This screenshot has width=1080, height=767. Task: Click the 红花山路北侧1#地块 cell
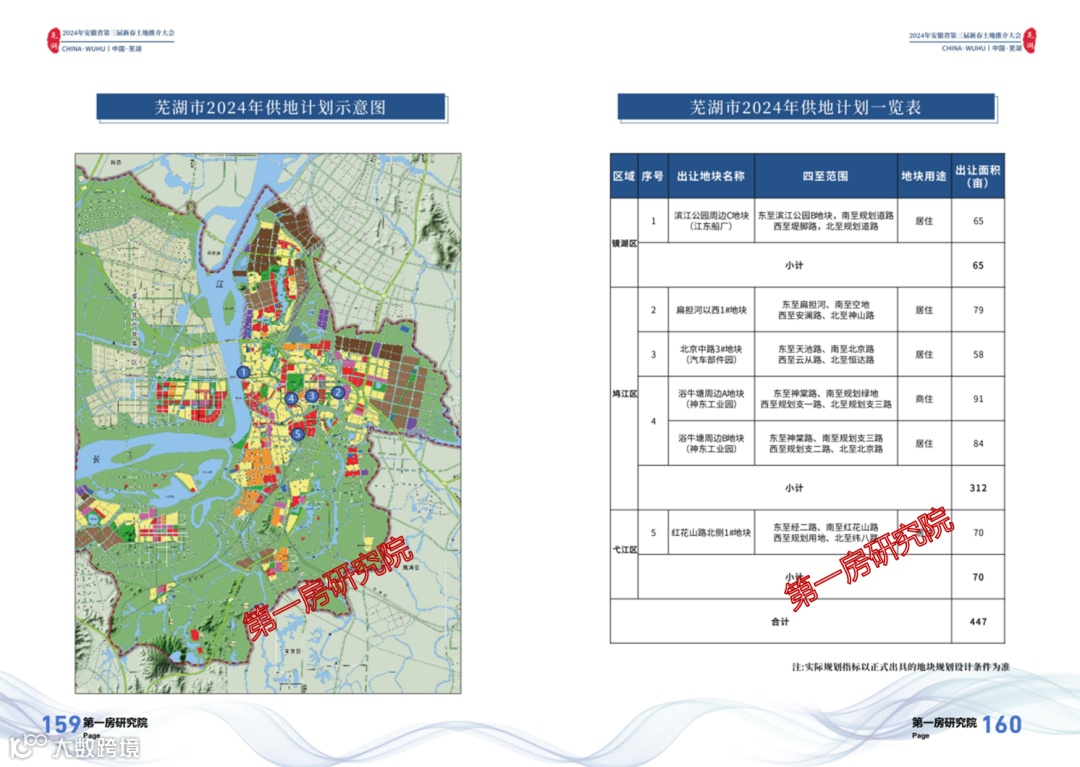click(711, 532)
